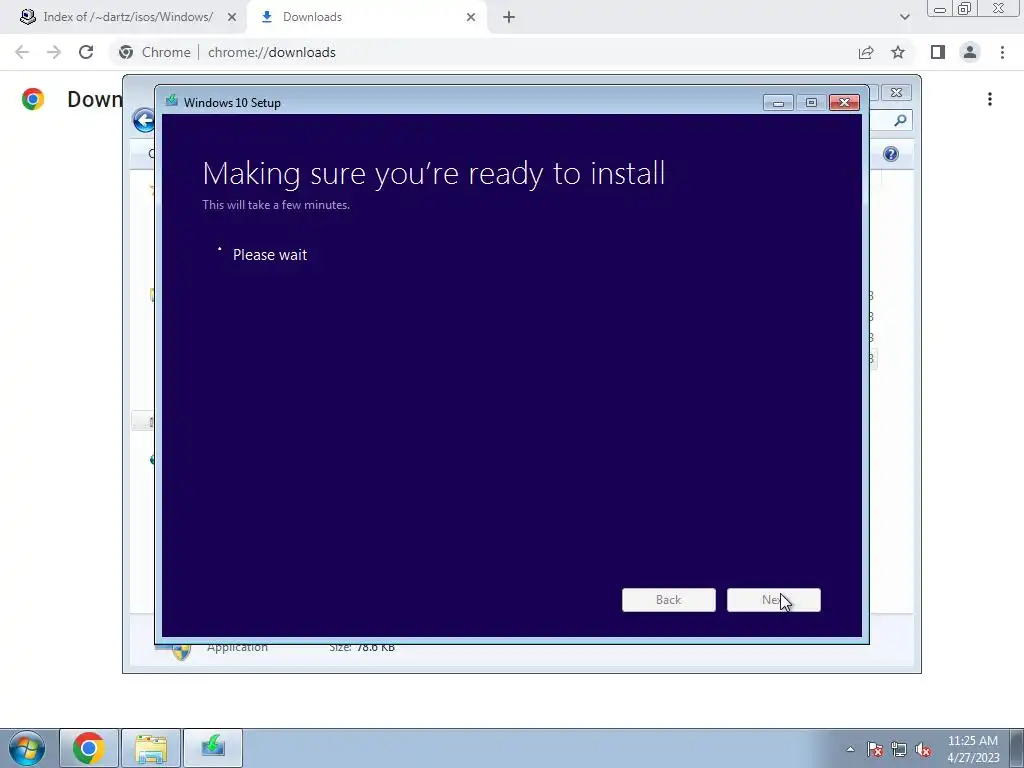The image size is (1024, 768).
Task: Click the Windows 10 Setup taskbar icon
Action: (x=213, y=748)
